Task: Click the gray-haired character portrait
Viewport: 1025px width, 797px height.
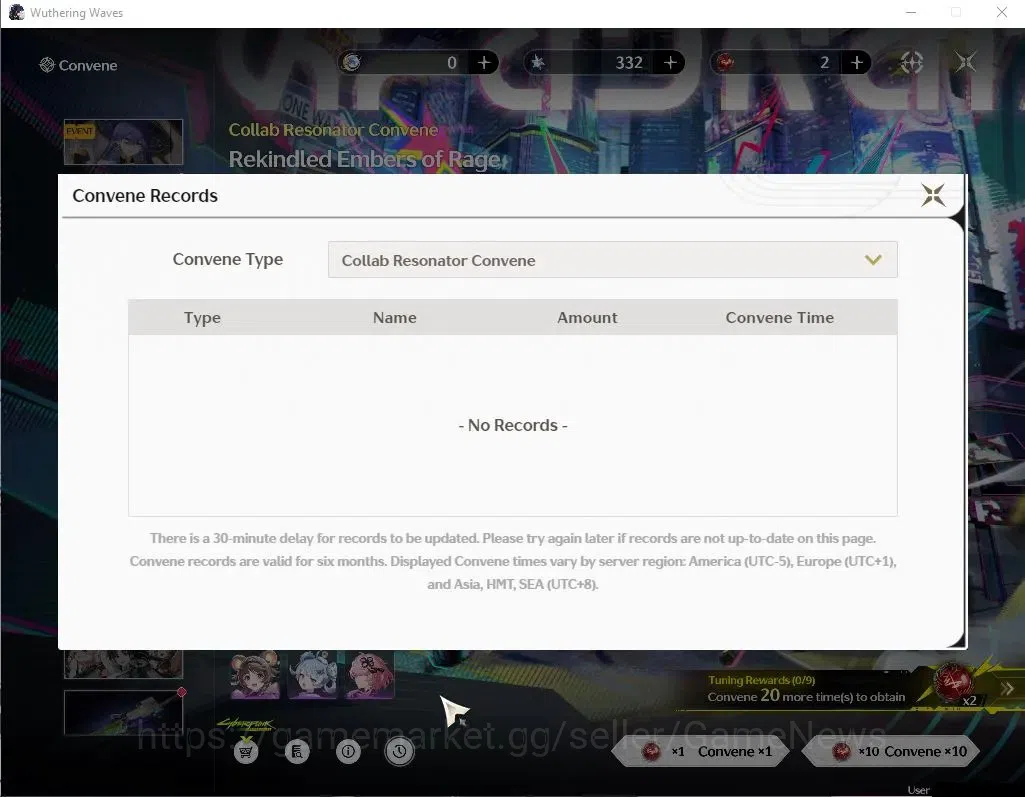Action: pyautogui.click(x=312, y=674)
